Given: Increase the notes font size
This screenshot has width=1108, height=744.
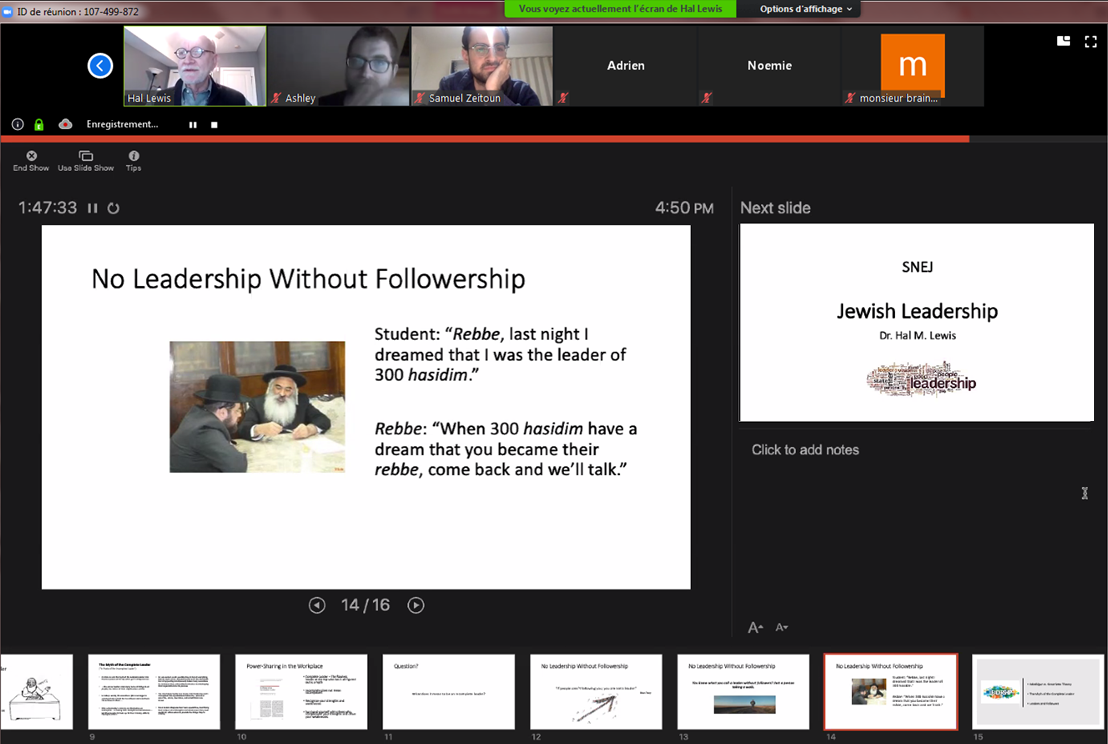Looking at the screenshot, I should [756, 628].
